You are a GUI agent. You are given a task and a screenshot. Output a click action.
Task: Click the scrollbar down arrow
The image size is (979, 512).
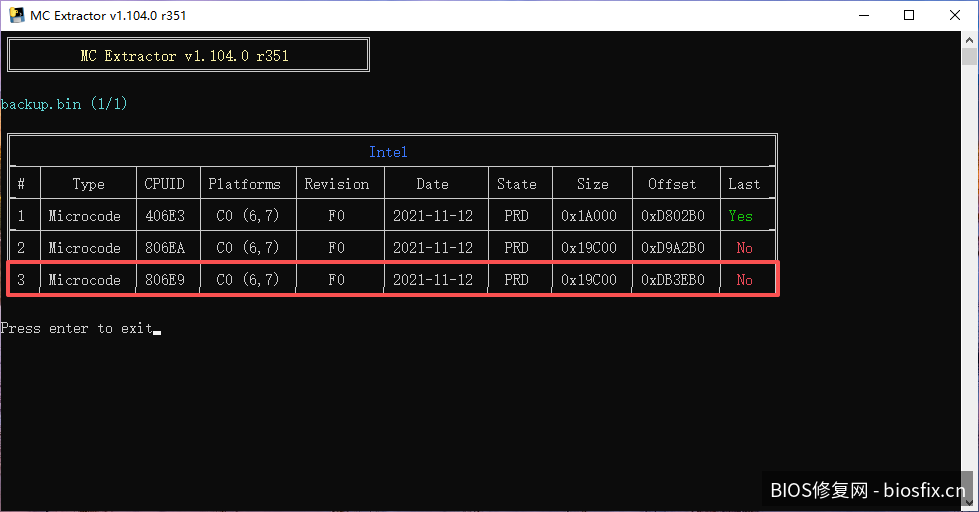[x=969, y=502]
